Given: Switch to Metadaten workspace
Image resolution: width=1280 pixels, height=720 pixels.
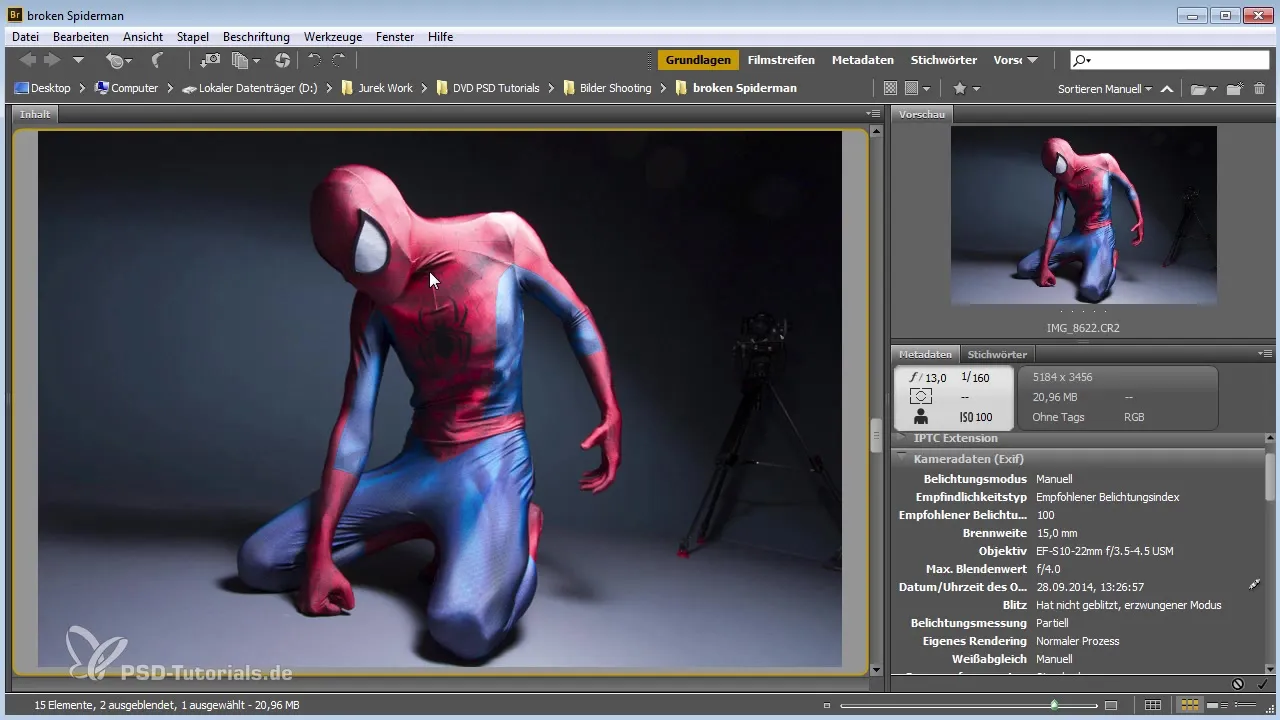Looking at the screenshot, I should pyautogui.click(x=863, y=60).
